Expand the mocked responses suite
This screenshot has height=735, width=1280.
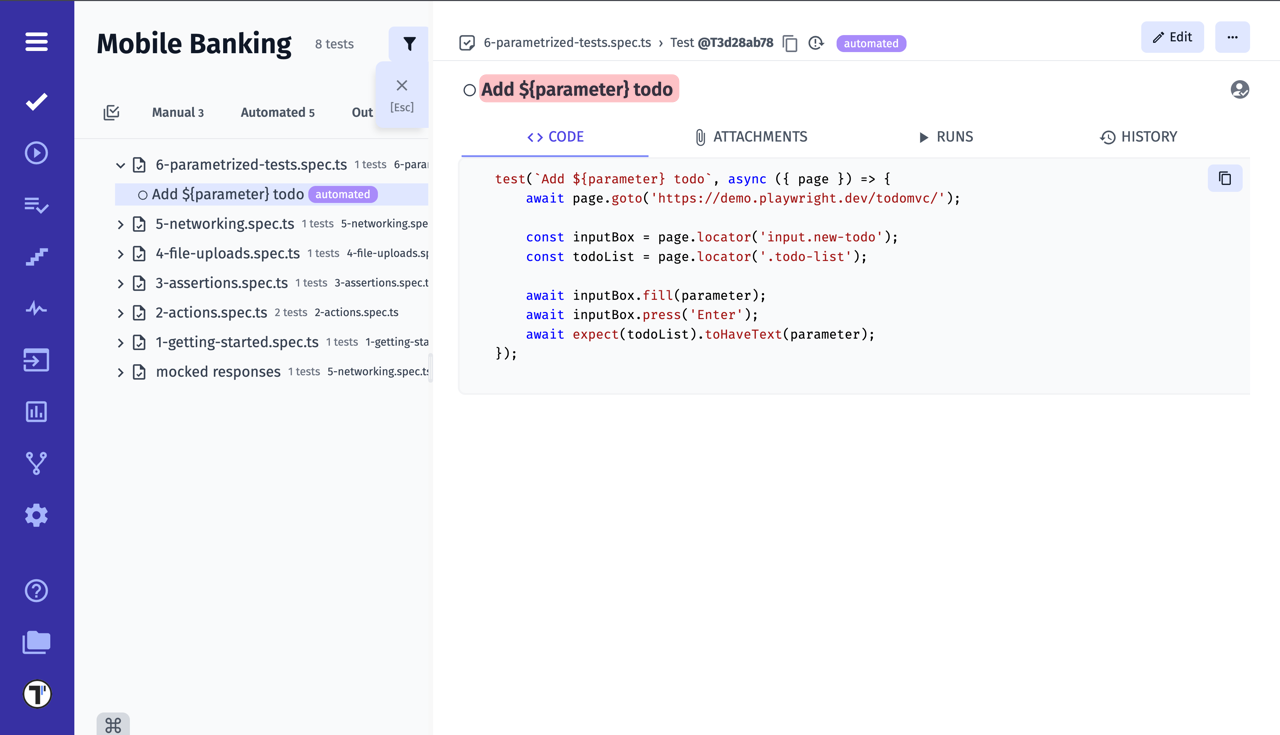pyautogui.click(x=120, y=371)
